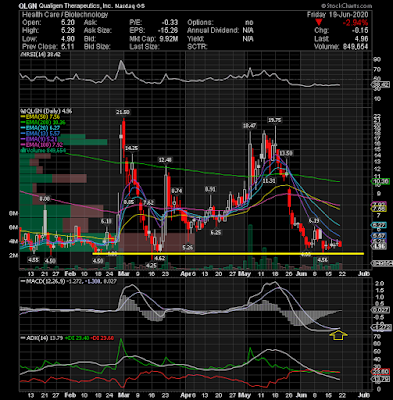Click the green EMA(200) price tag on right axis
Screen dimensions: 393x400
pos(381,181)
